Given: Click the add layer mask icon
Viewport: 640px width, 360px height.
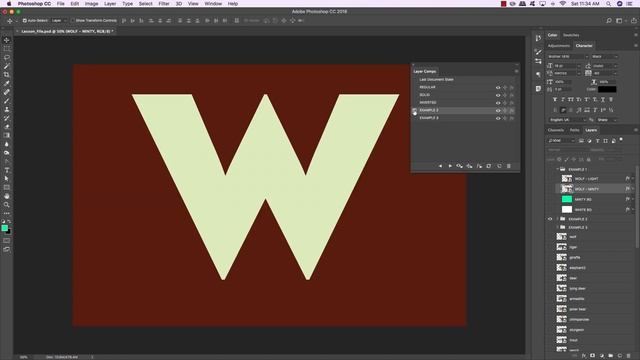Looking at the screenshot, I should 593,356.
